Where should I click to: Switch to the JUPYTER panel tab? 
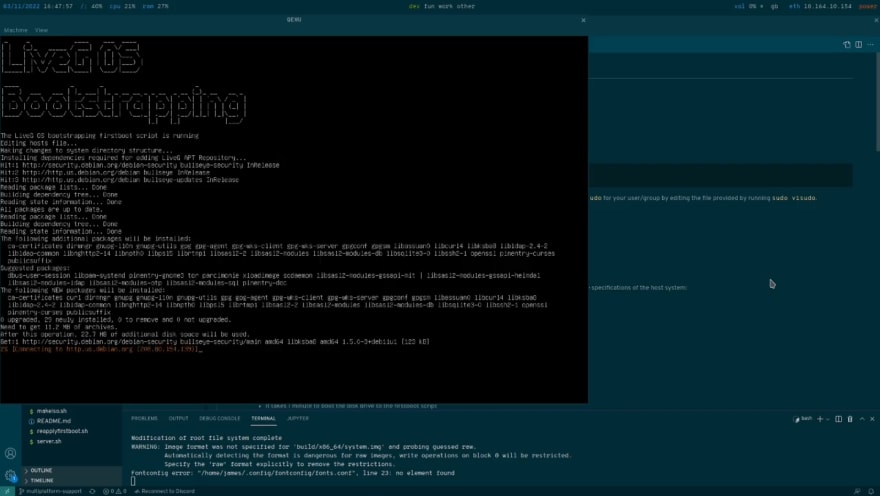click(298, 419)
